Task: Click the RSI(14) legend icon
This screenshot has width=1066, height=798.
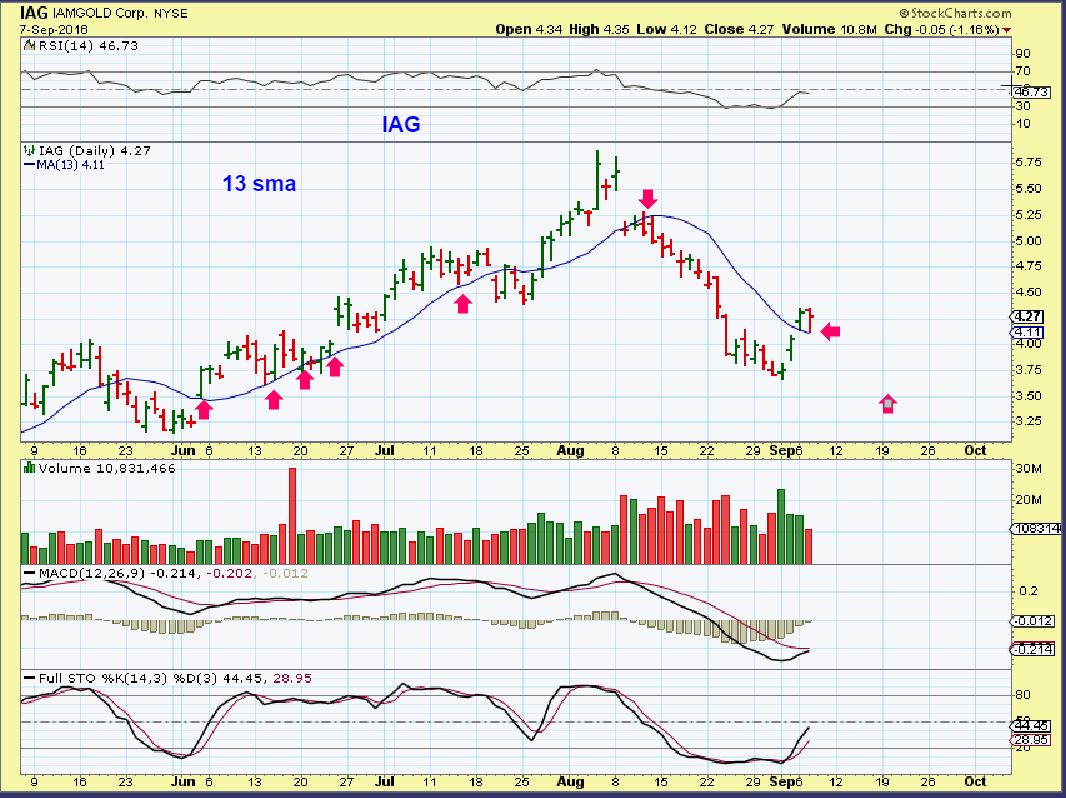Action: 29,46
